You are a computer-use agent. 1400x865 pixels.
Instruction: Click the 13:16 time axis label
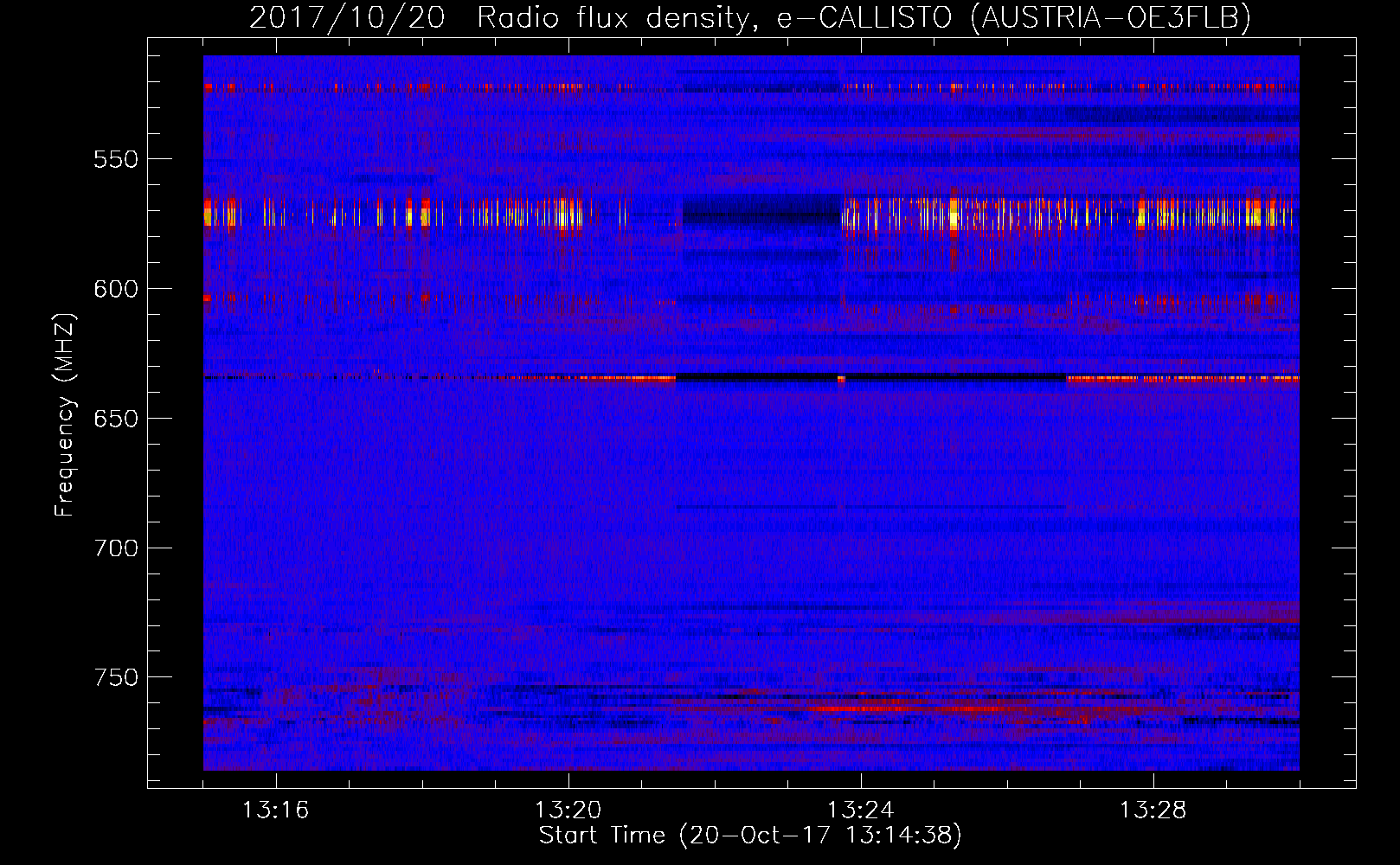[275, 811]
